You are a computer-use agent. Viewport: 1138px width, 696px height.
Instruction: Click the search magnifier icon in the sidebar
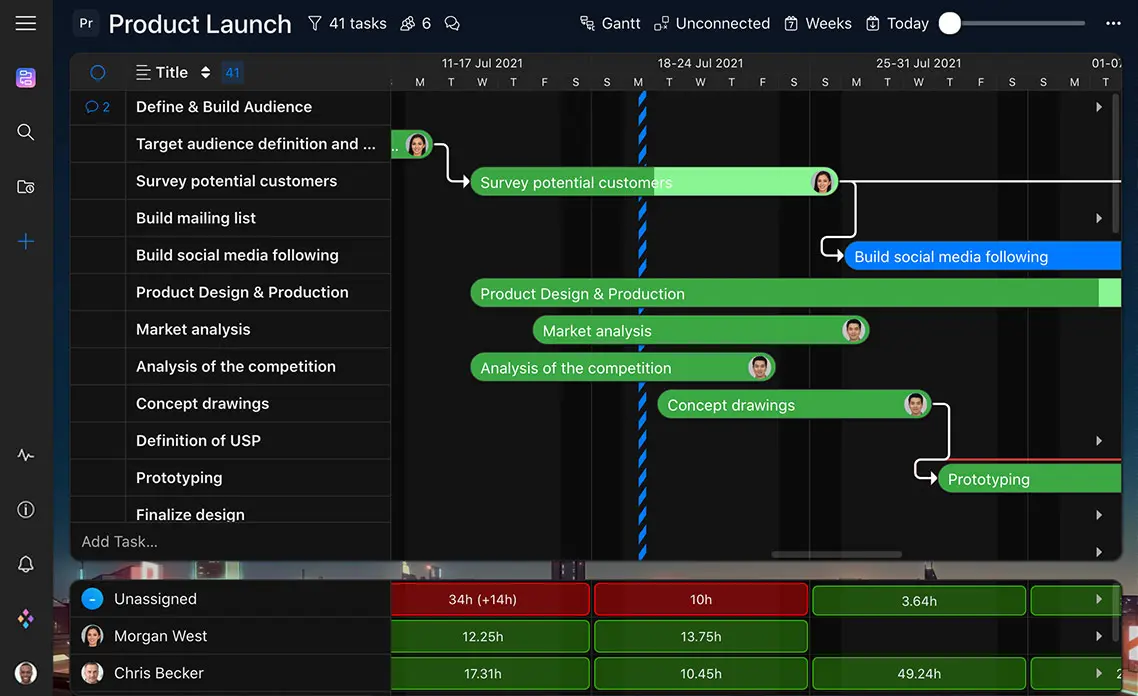[26, 132]
